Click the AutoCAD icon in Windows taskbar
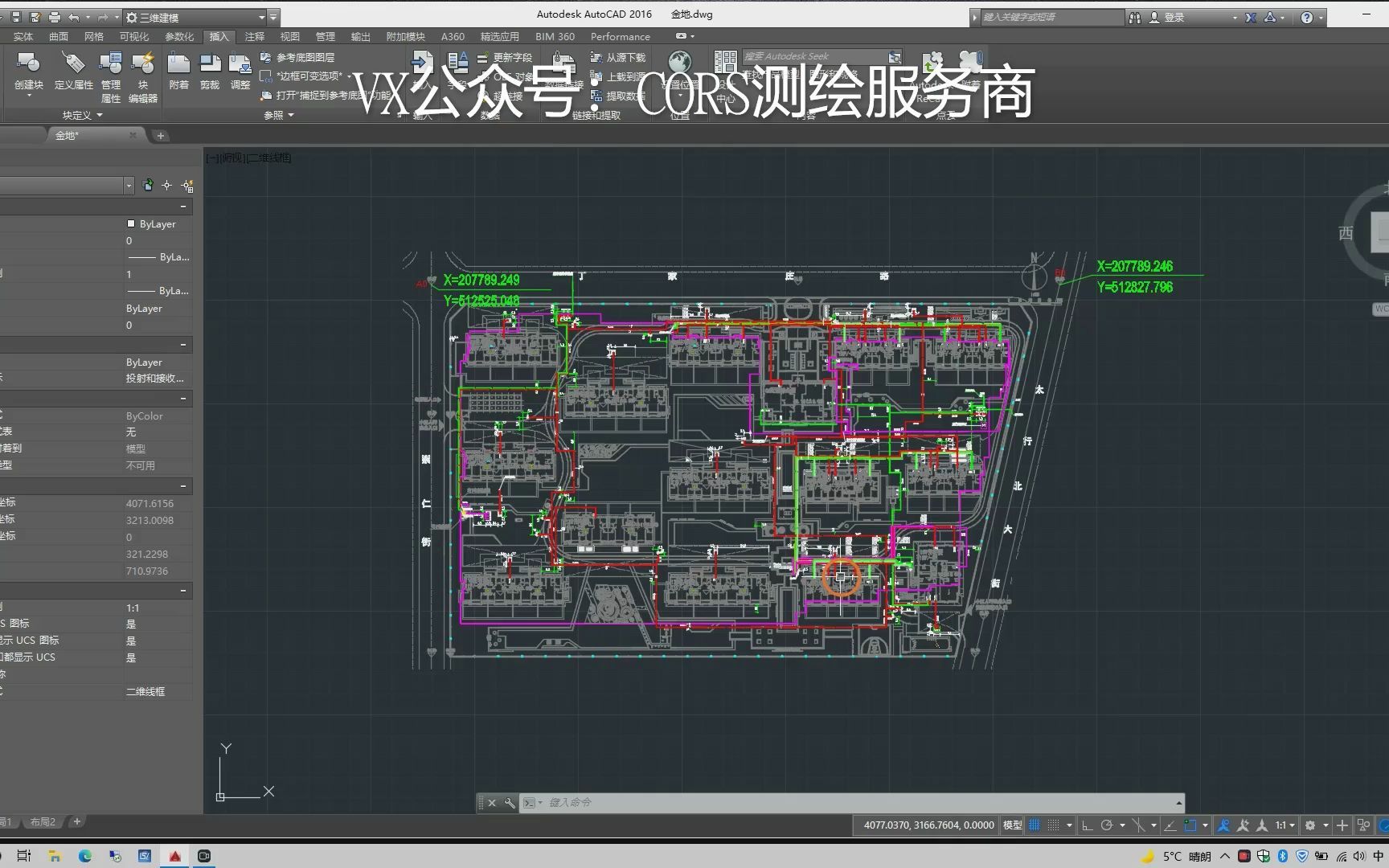Screen dimensions: 1389x868 pyautogui.click(x=174, y=856)
